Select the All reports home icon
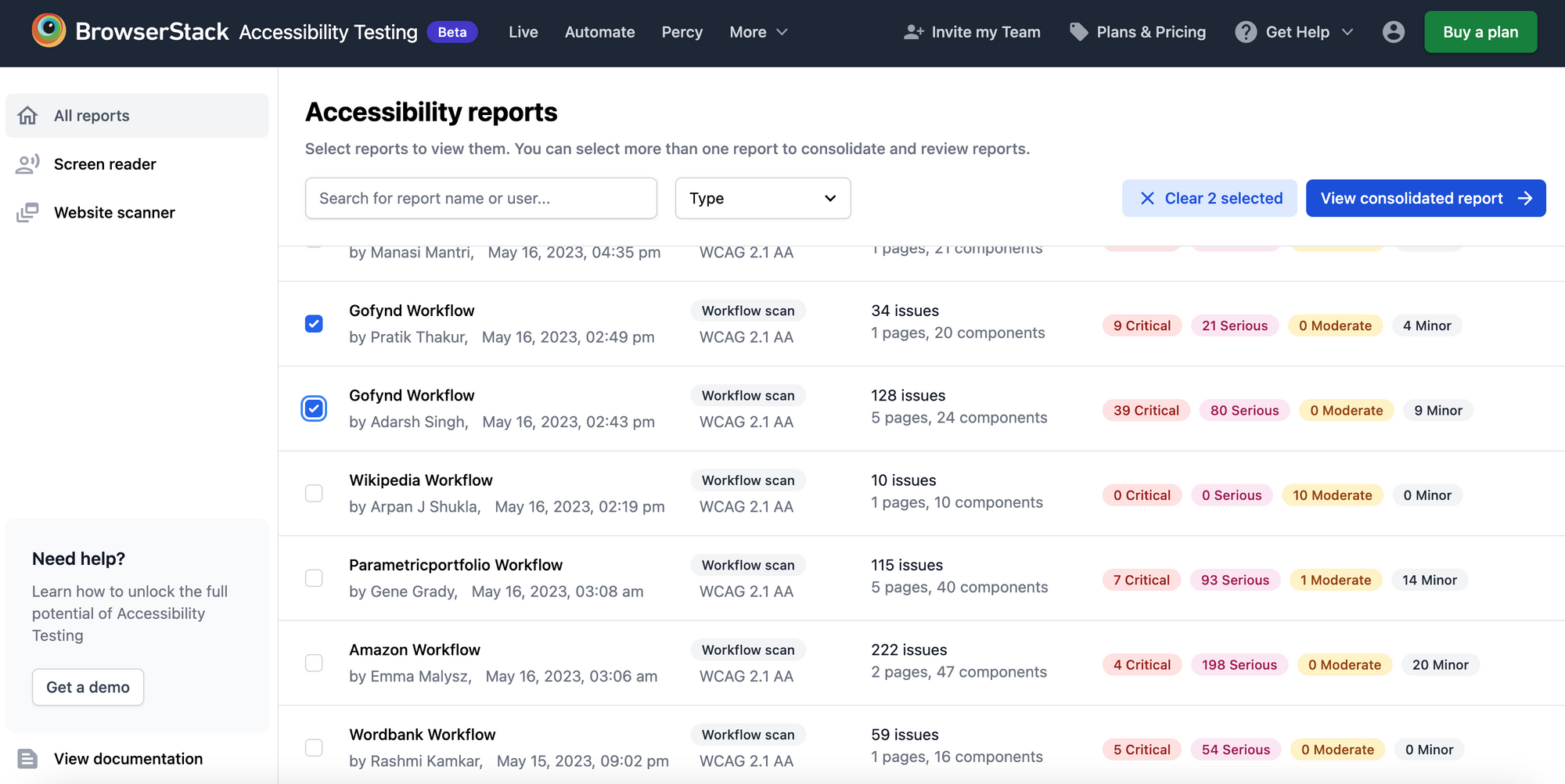 pos(28,115)
